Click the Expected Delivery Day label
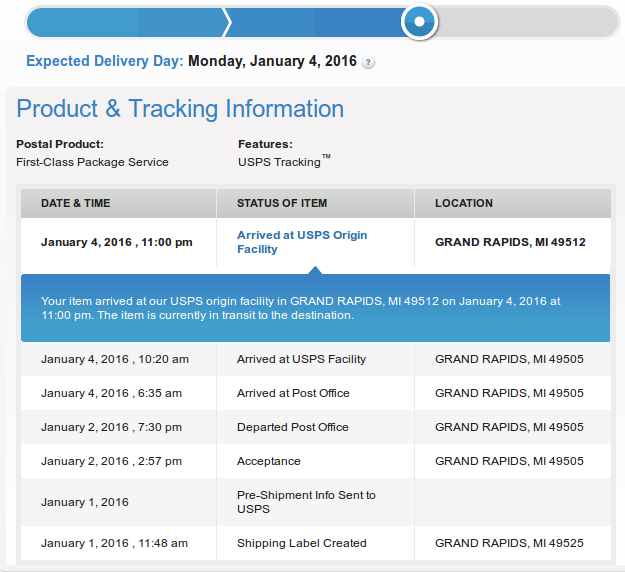 (105, 61)
